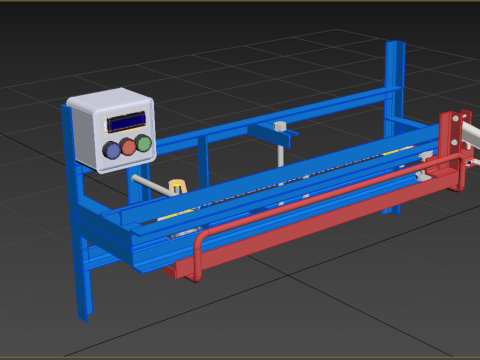Click the blue LCD display on control box
This screenshot has width=480, height=360.
click(x=126, y=122)
